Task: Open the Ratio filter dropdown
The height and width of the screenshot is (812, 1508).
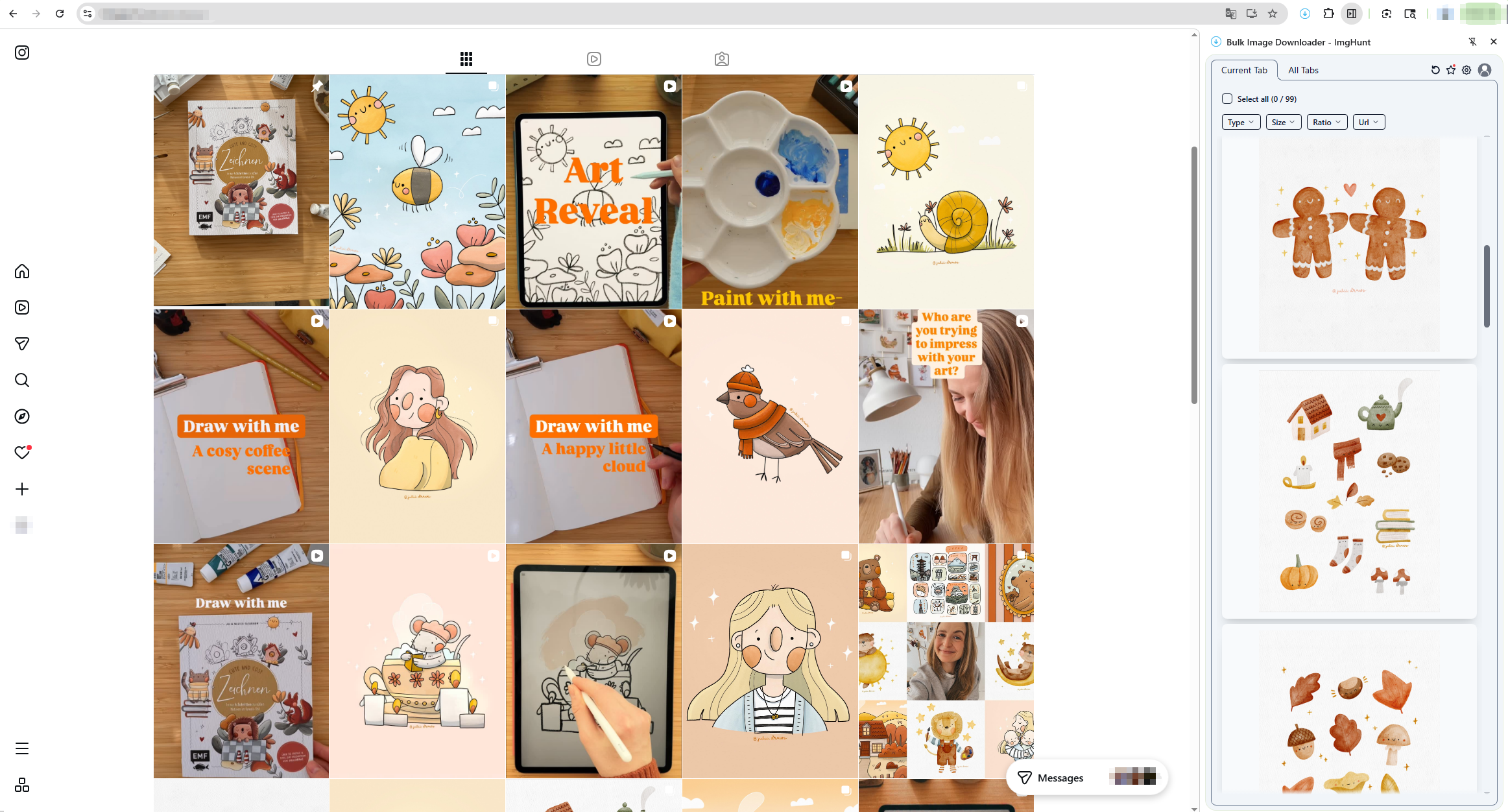Action: 1326,122
